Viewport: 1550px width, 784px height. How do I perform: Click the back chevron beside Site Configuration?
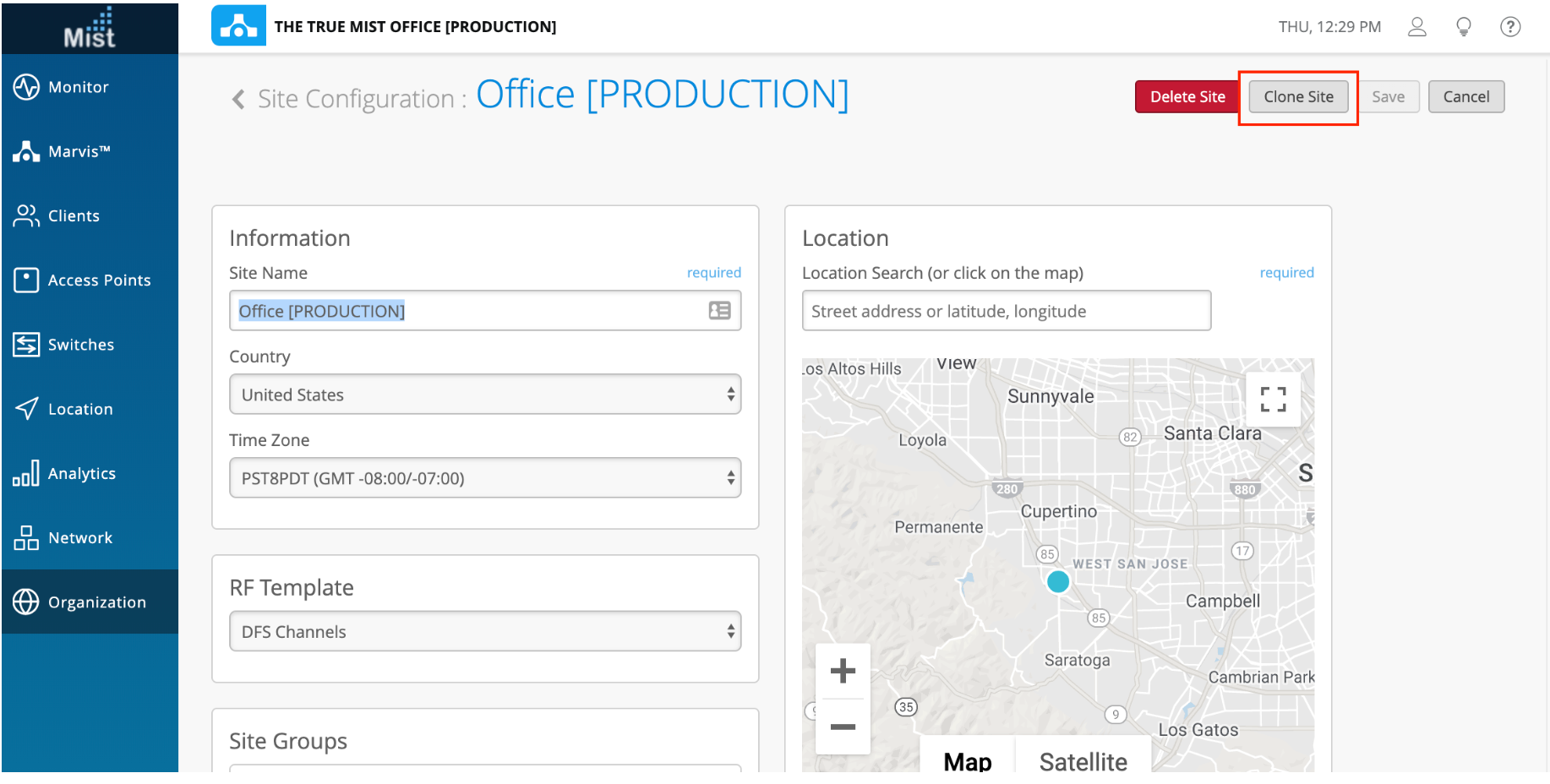point(238,100)
